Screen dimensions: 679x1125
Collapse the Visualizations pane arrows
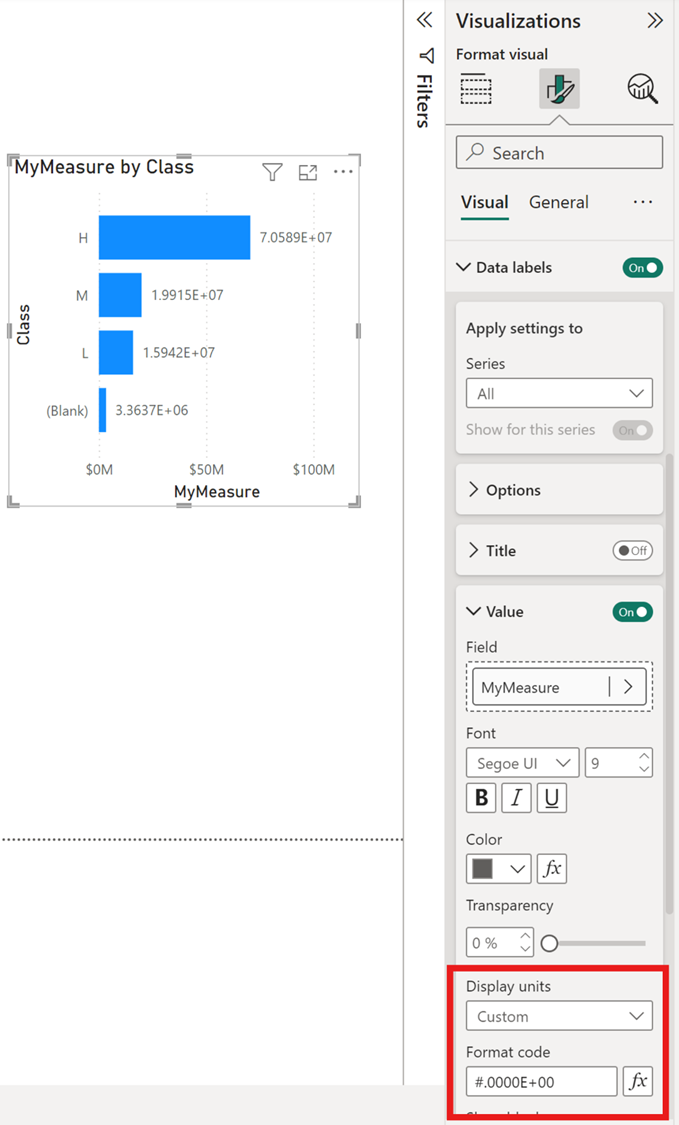pos(655,20)
